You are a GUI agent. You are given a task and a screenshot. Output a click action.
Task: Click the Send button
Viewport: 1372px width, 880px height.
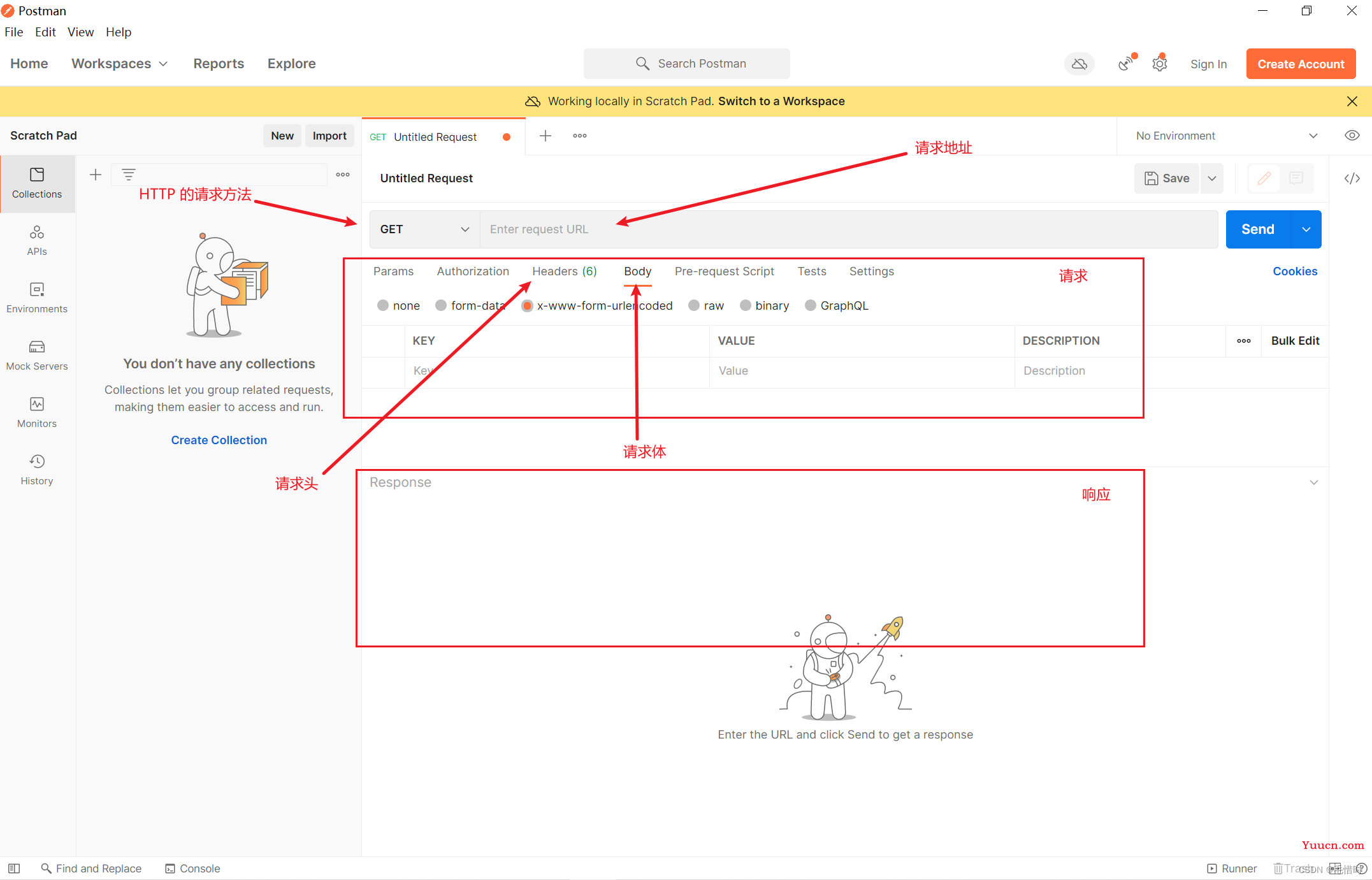1258,229
